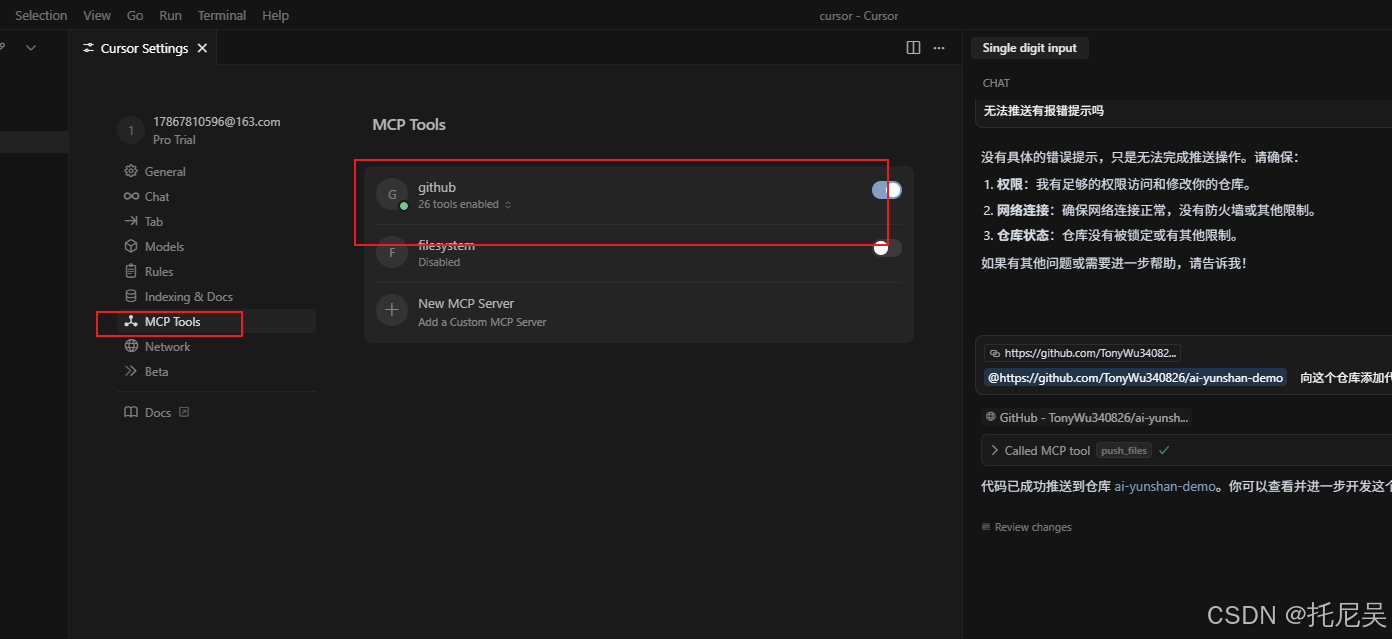The width and height of the screenshot is (1392, 639).
Task: Close the Cursor Settings tab
Action: (x=203, y=48)
